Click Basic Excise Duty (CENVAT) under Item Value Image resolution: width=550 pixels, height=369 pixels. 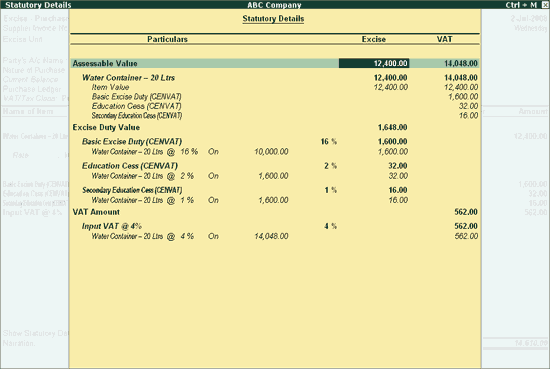tap(136, 96)
